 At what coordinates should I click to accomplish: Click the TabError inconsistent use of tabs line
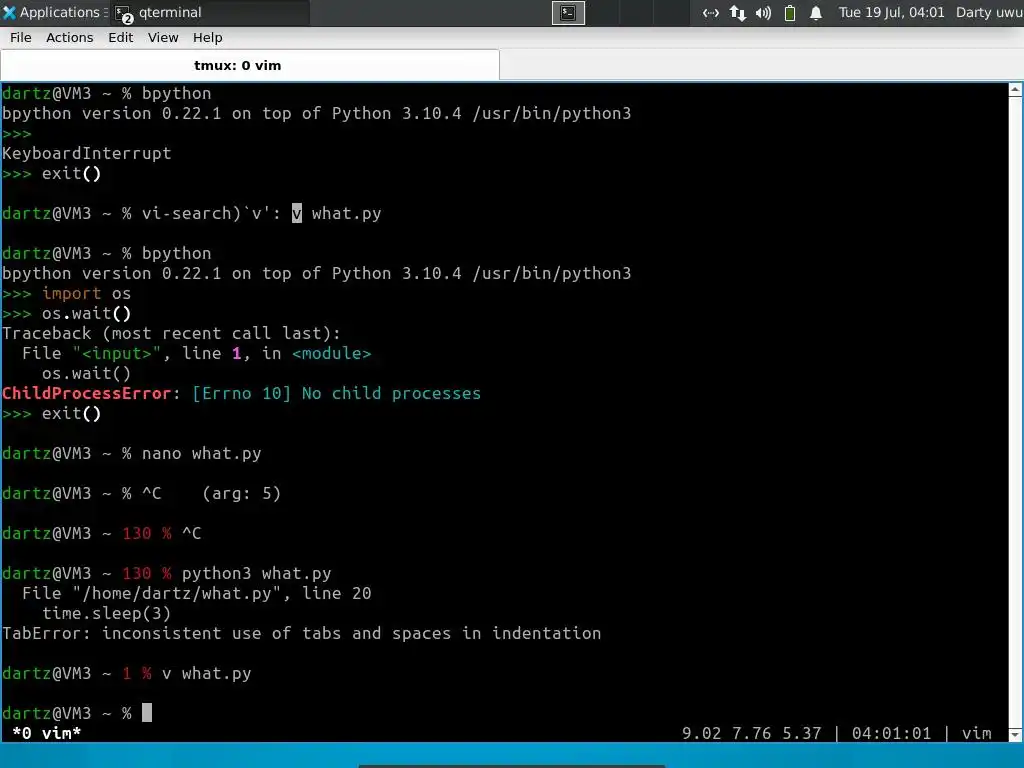[x=302, y=633]
